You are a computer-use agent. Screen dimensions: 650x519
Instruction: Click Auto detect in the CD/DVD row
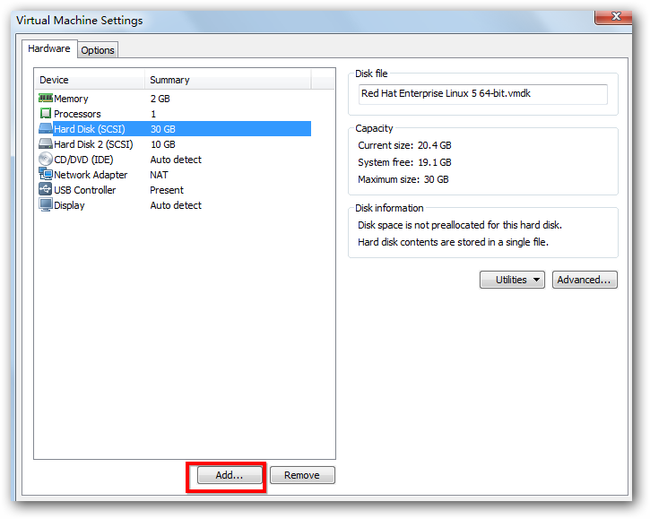[x=176, y=160]
